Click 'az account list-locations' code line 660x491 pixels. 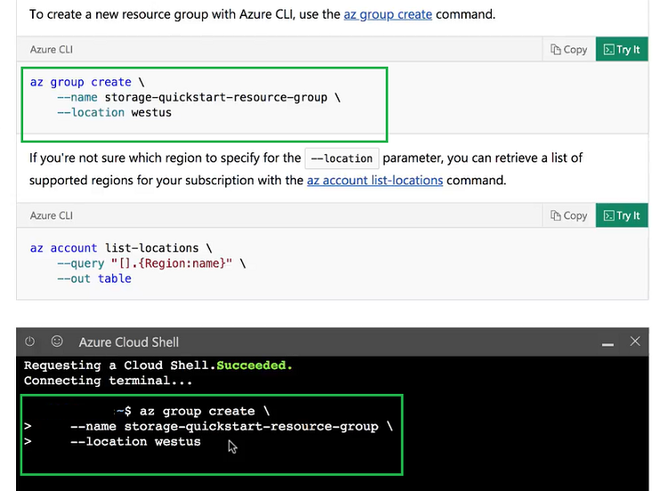(121, 248)
